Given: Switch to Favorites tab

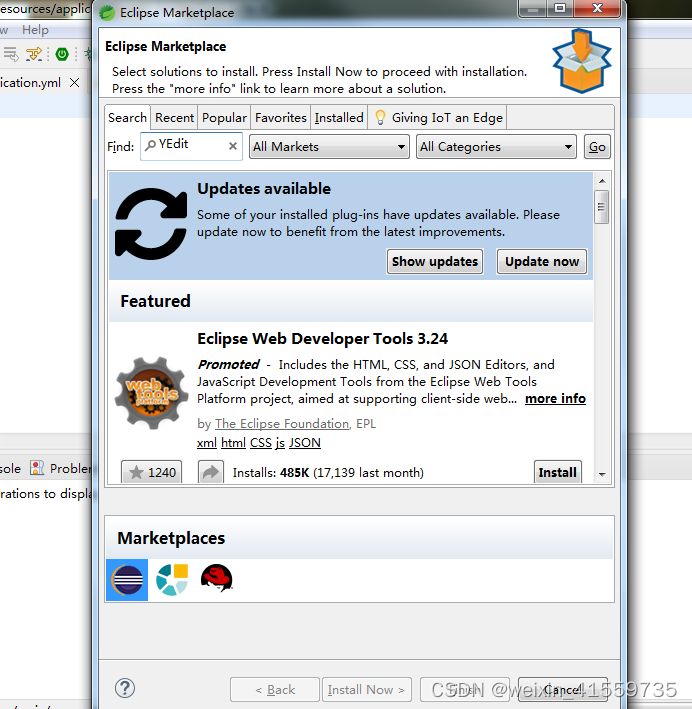Looking at the screenshot, I should pyautogui.click(x=280, y=118).
